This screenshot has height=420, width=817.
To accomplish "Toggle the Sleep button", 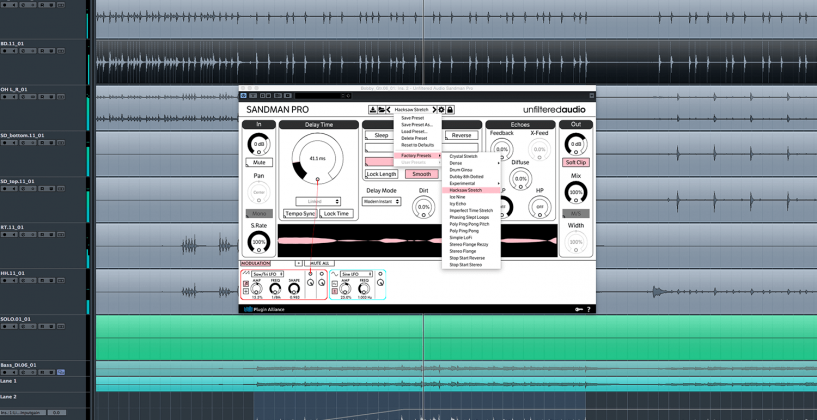I will [x=381, y=135].
